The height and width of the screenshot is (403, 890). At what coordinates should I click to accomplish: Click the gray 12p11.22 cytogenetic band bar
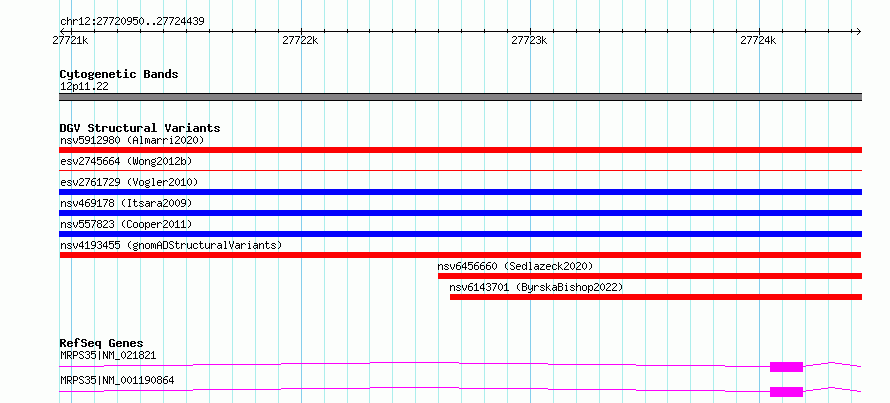tap(460, 97)
